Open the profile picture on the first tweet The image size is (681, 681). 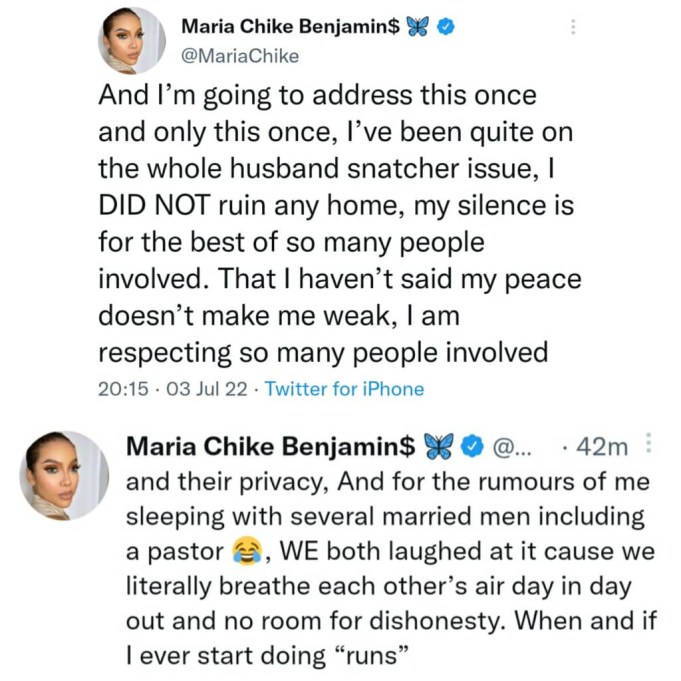pyautogui.click(x=130, y=40)
